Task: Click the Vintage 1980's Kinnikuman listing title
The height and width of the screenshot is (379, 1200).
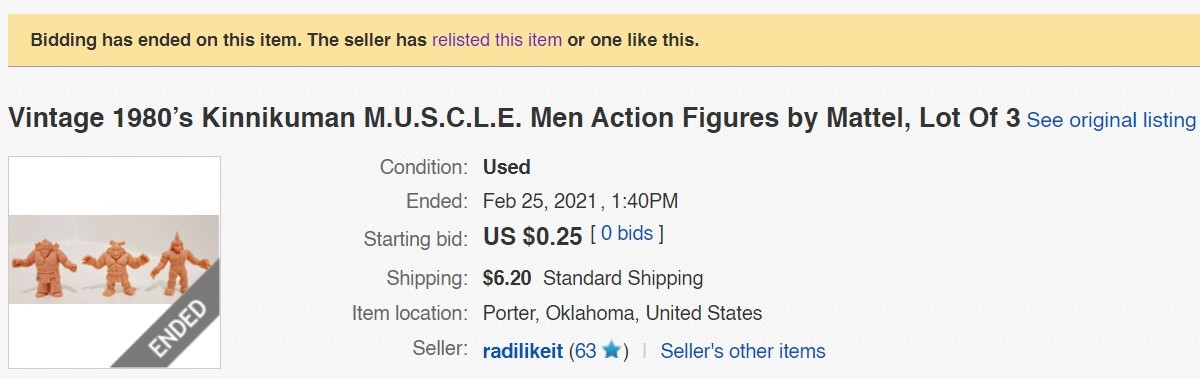Action: 514,119
